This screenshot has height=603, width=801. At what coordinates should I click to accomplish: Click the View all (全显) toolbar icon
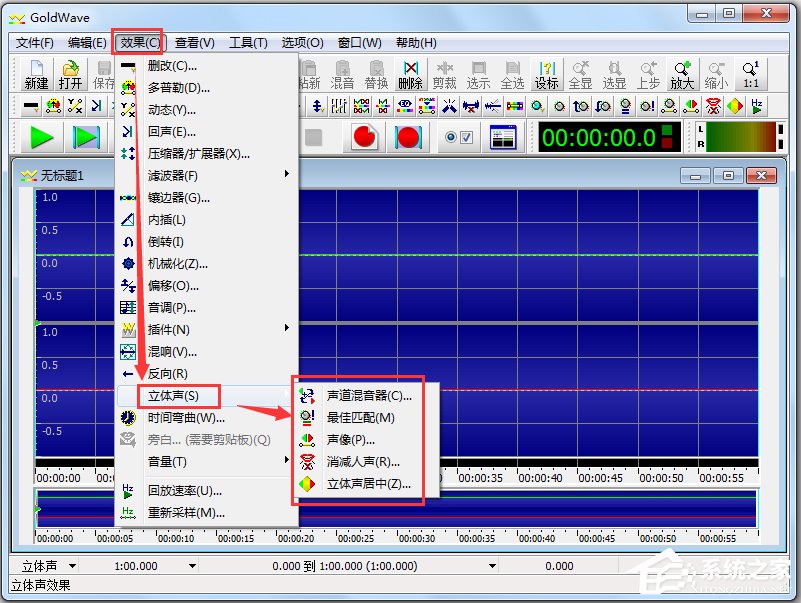[580, 74]
